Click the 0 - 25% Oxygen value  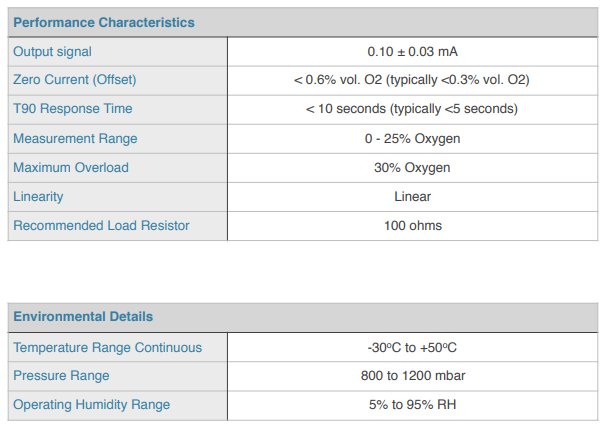pos(412,138)
